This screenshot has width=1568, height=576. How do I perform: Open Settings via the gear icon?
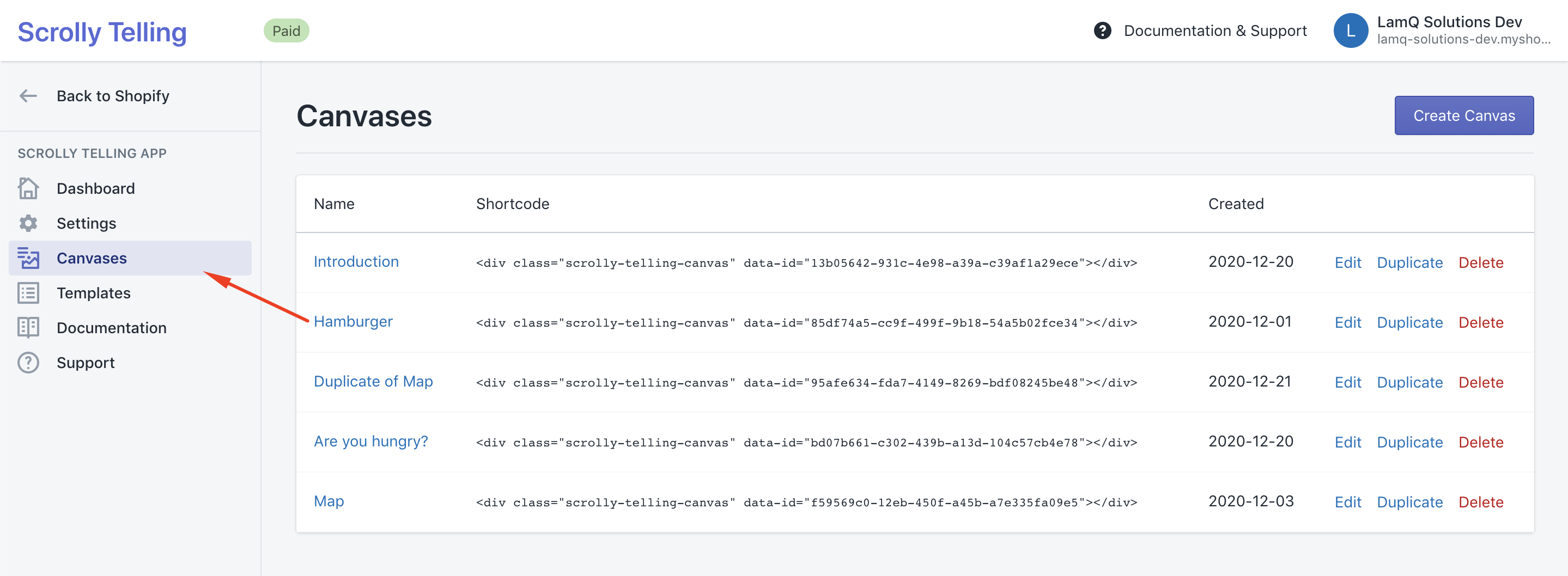(28, 223)
